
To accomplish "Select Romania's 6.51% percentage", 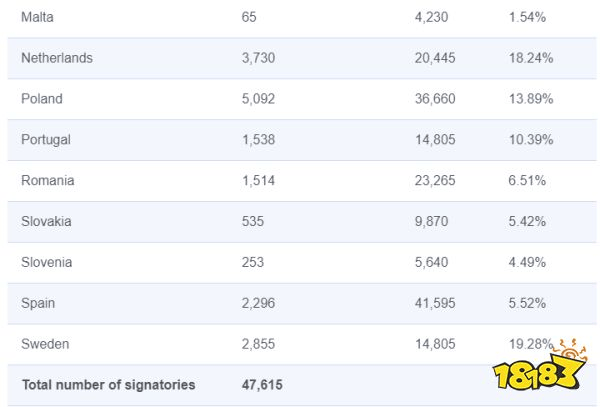I will click(x=527, y=181).
